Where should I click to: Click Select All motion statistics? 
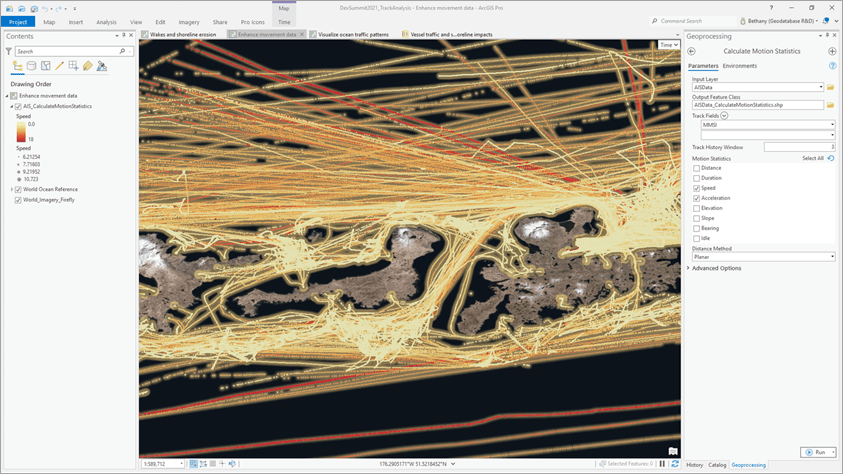coord(812,159)
